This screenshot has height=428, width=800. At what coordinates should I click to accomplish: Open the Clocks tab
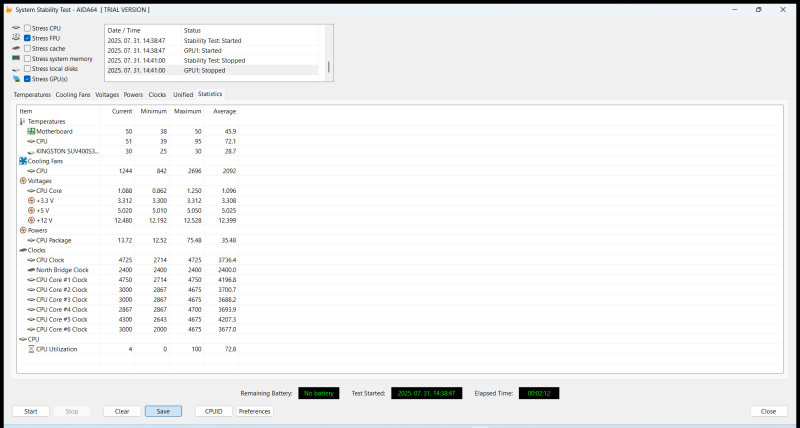click(157, 95)
